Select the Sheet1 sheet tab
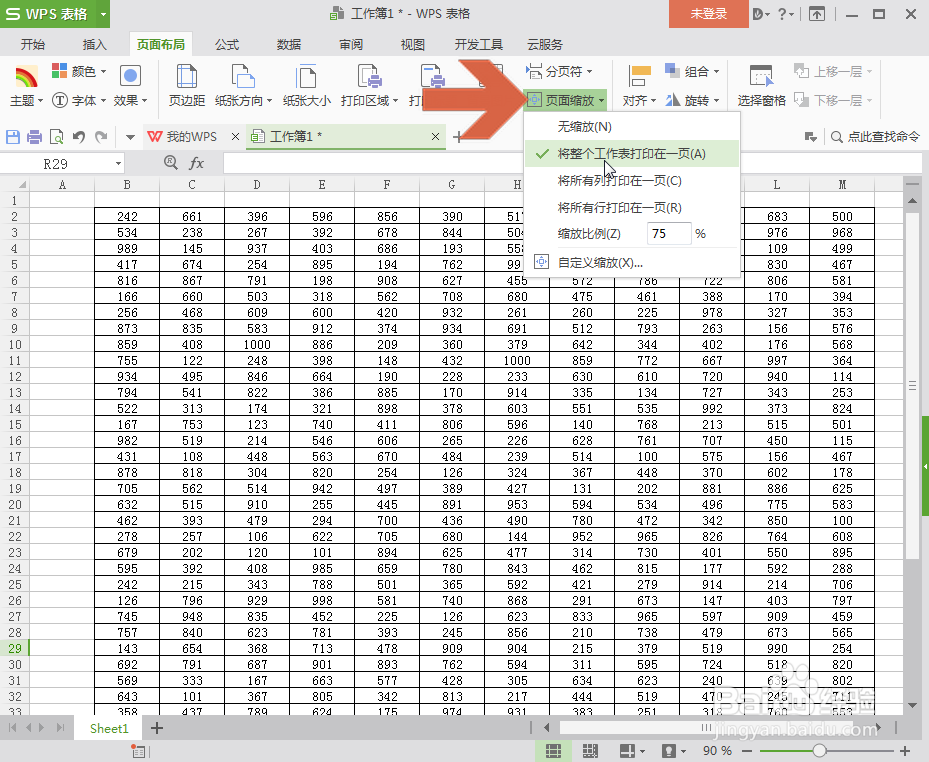 click(109, 729)
